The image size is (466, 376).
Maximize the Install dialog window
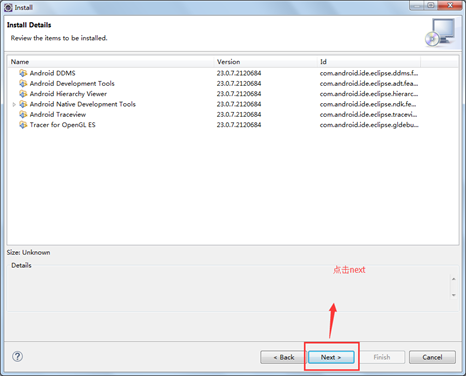tap(431, 5)
